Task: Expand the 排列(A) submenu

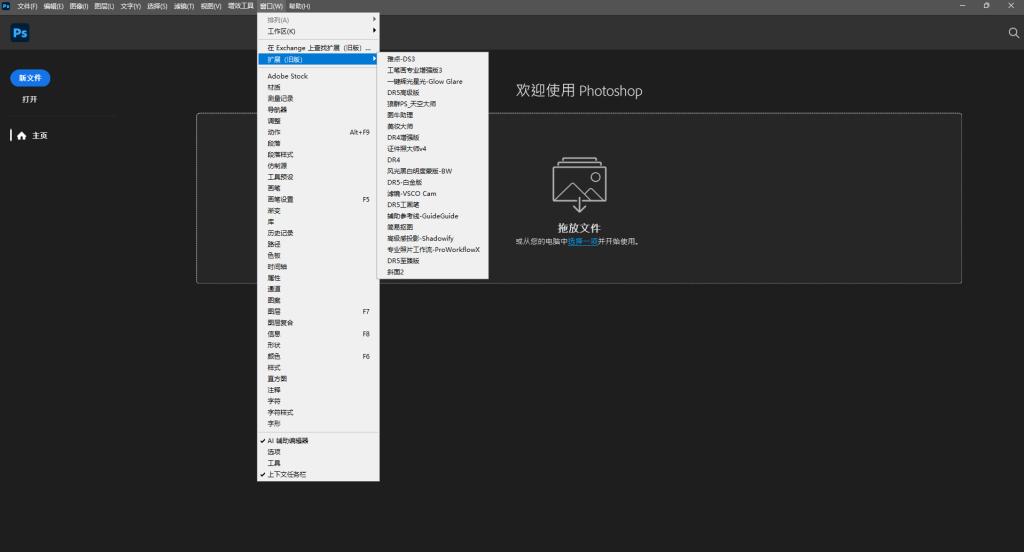Action: click(x=318, y=20)
